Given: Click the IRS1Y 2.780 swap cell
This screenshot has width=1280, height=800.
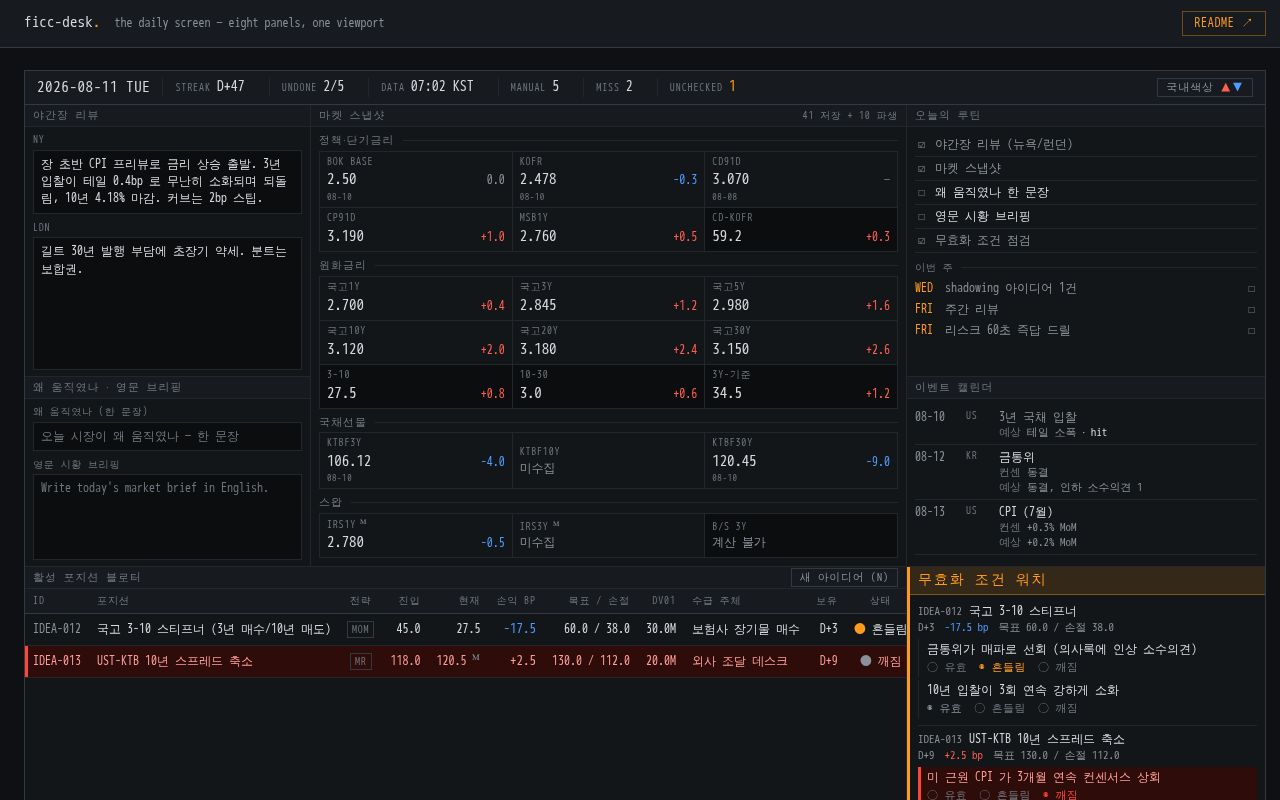Looking at the screenshot, I should click(416, 536).
